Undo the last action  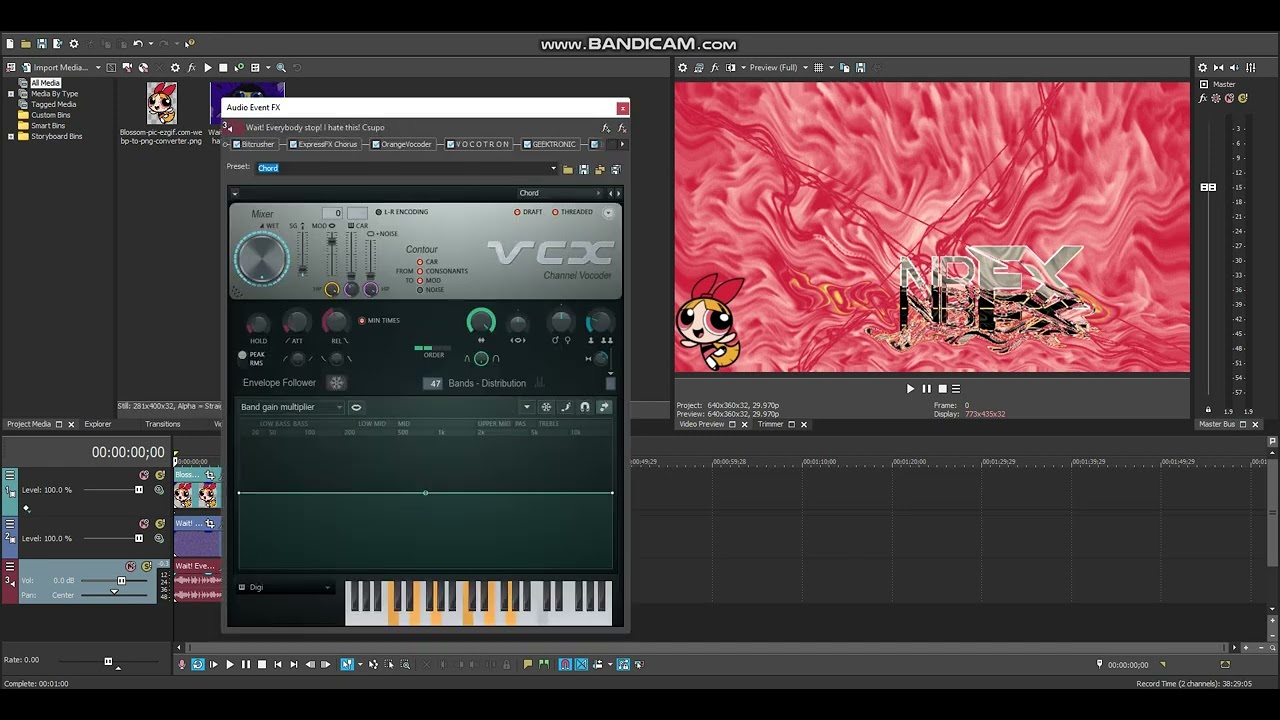click(137, 44)
